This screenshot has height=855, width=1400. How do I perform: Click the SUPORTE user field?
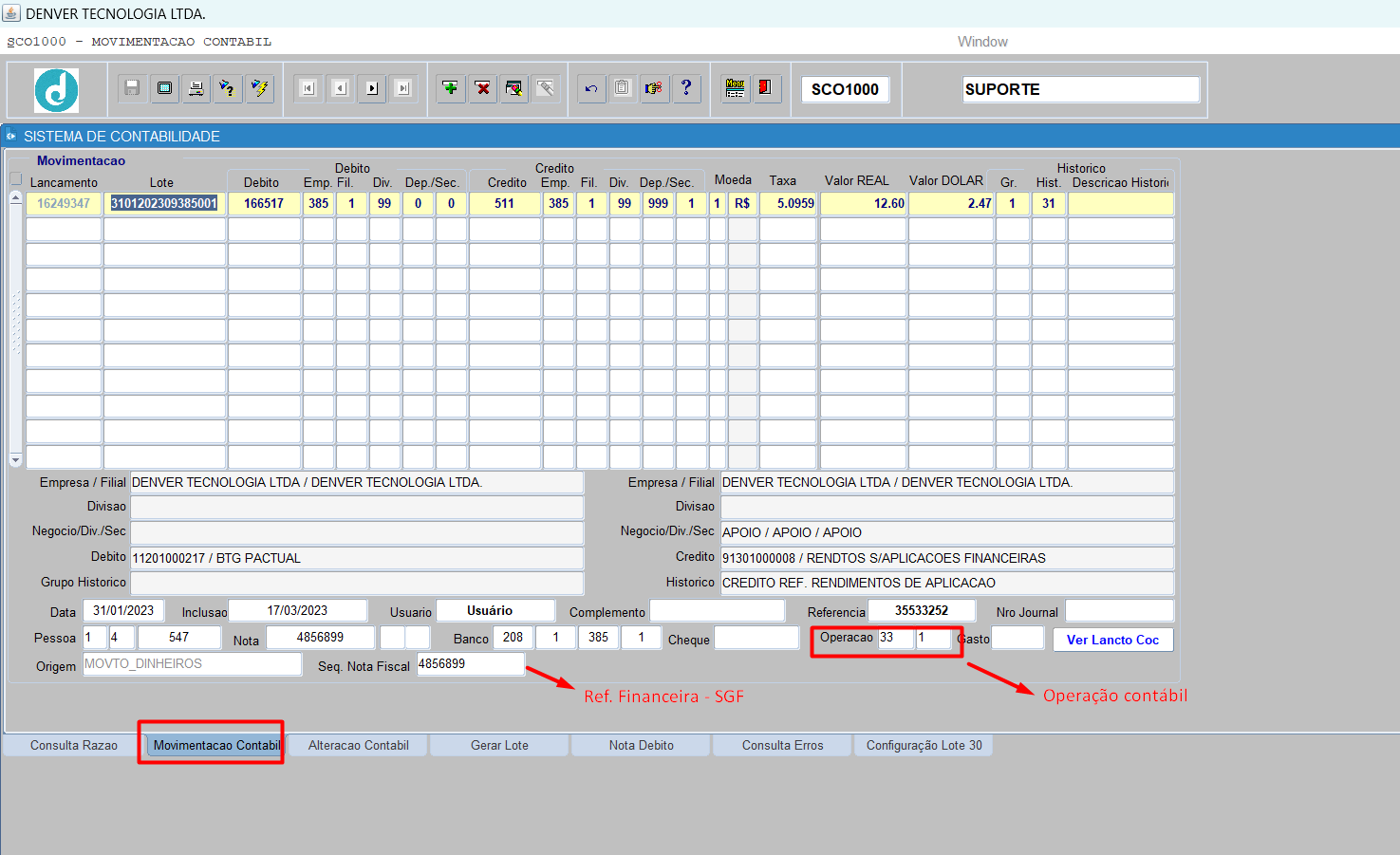(1081, 89)
